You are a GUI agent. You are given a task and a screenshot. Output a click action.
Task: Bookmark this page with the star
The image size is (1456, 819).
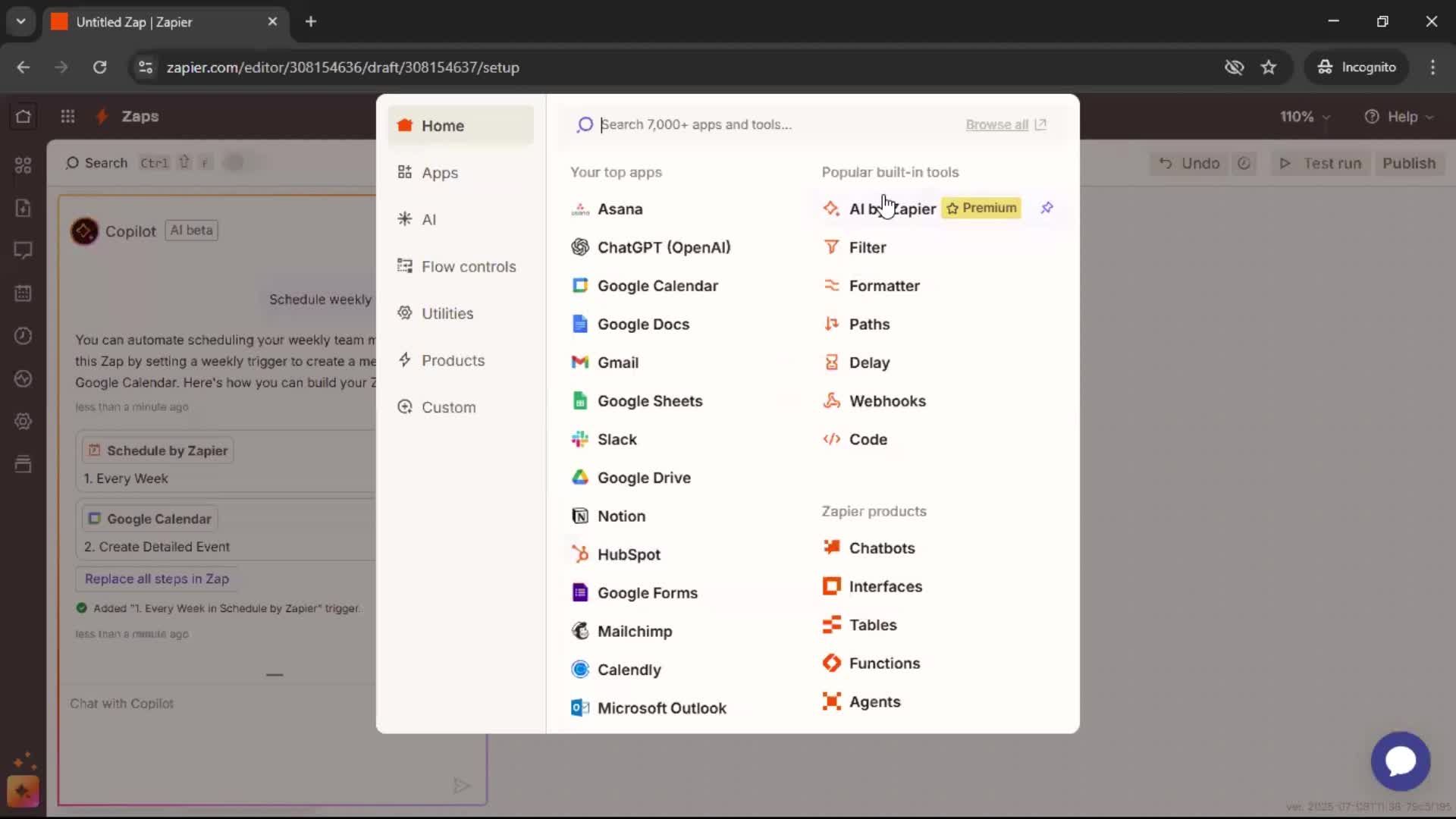point(1269,67)
